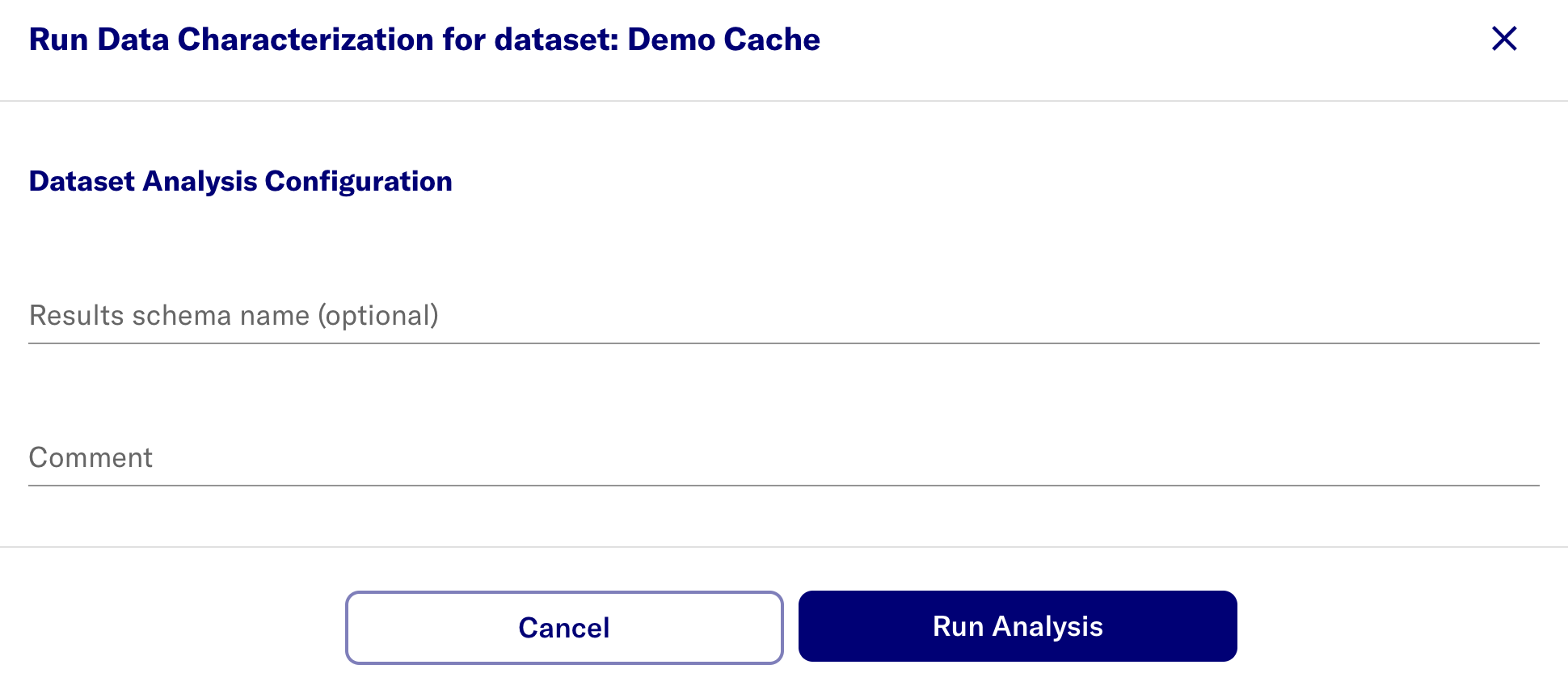The image size is (1568, 690).
Task: Click the dialog title text
Action: 424,40
